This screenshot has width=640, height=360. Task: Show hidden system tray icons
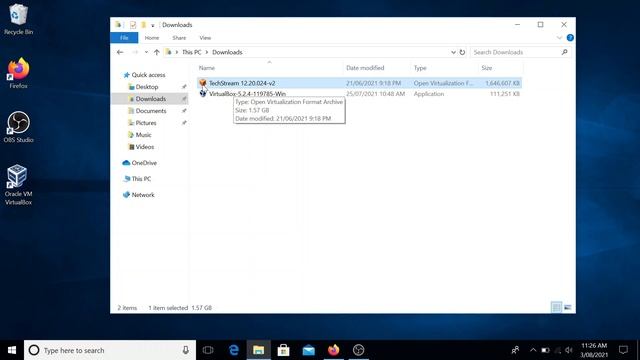pos(533,350)
